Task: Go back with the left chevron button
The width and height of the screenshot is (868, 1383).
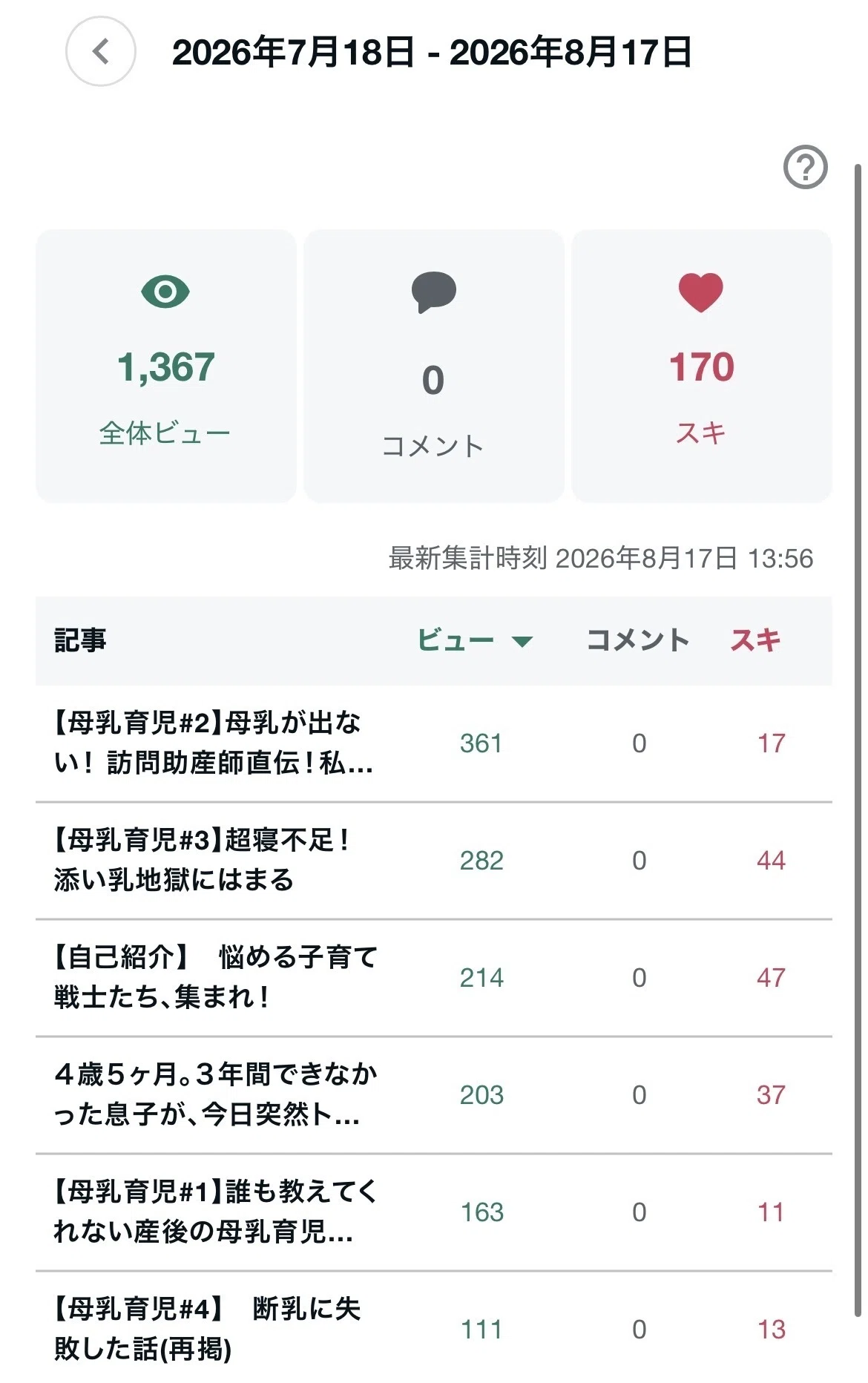Action: point(100,52)
